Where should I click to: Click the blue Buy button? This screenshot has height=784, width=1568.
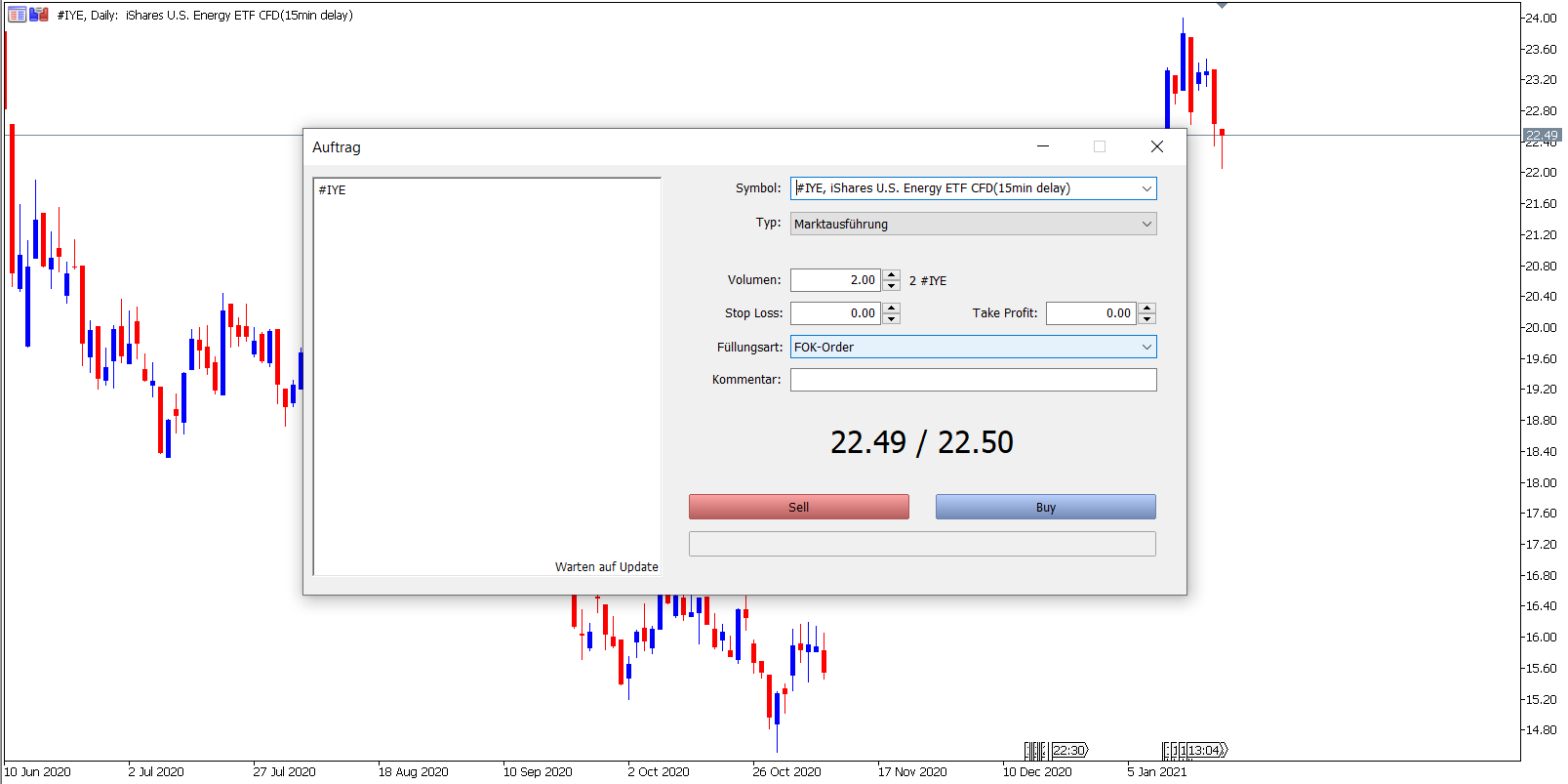(x=1045, y=507)
